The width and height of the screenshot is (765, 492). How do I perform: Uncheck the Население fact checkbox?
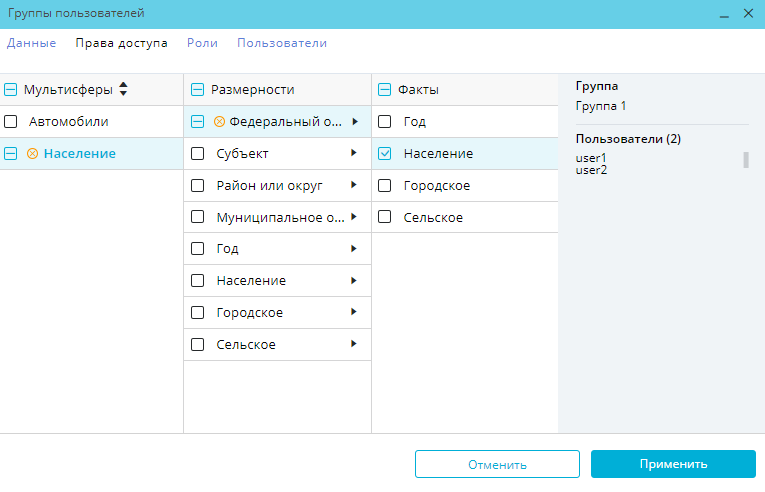click(385, 153)
